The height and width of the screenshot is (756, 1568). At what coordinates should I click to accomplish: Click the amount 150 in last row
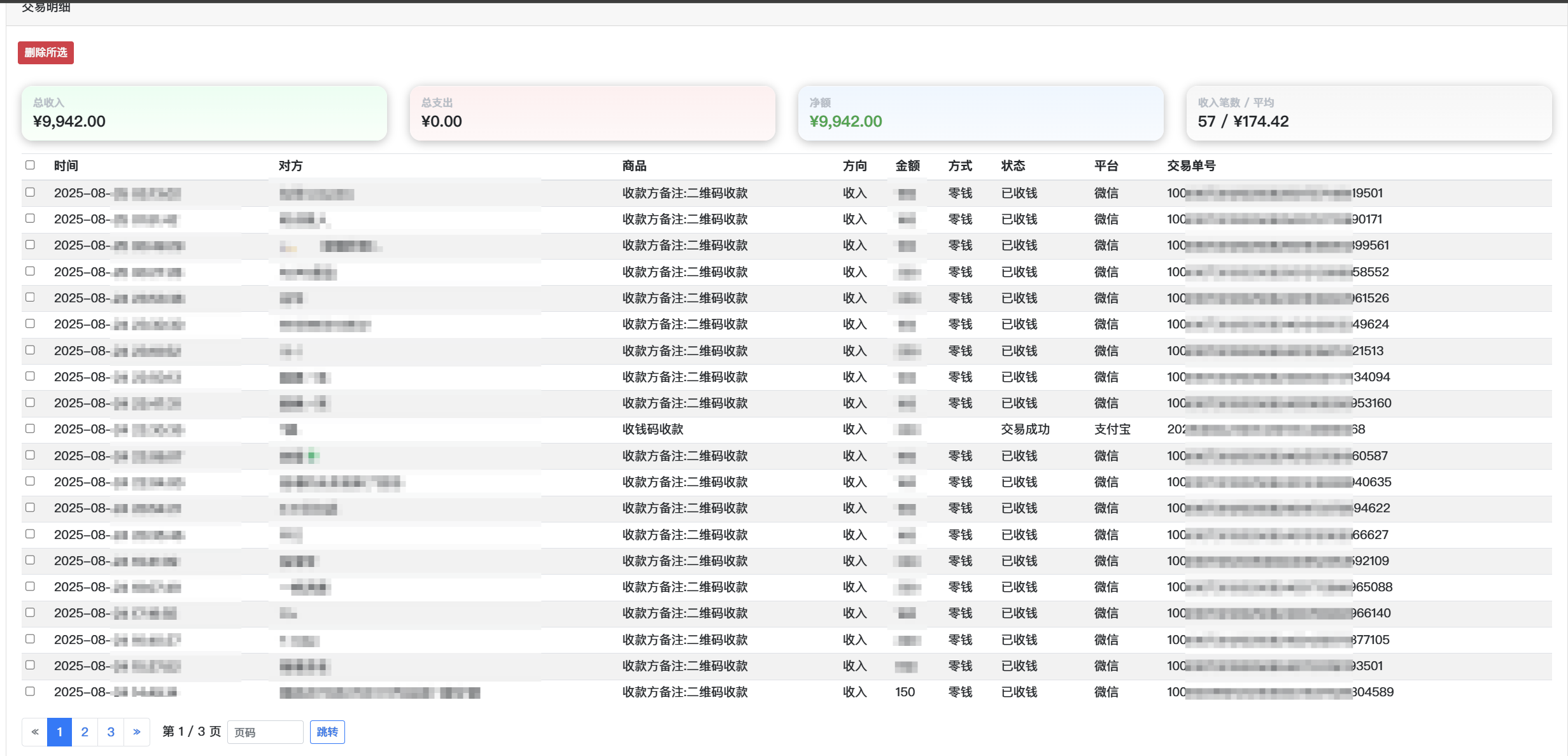tap(905, 692)
